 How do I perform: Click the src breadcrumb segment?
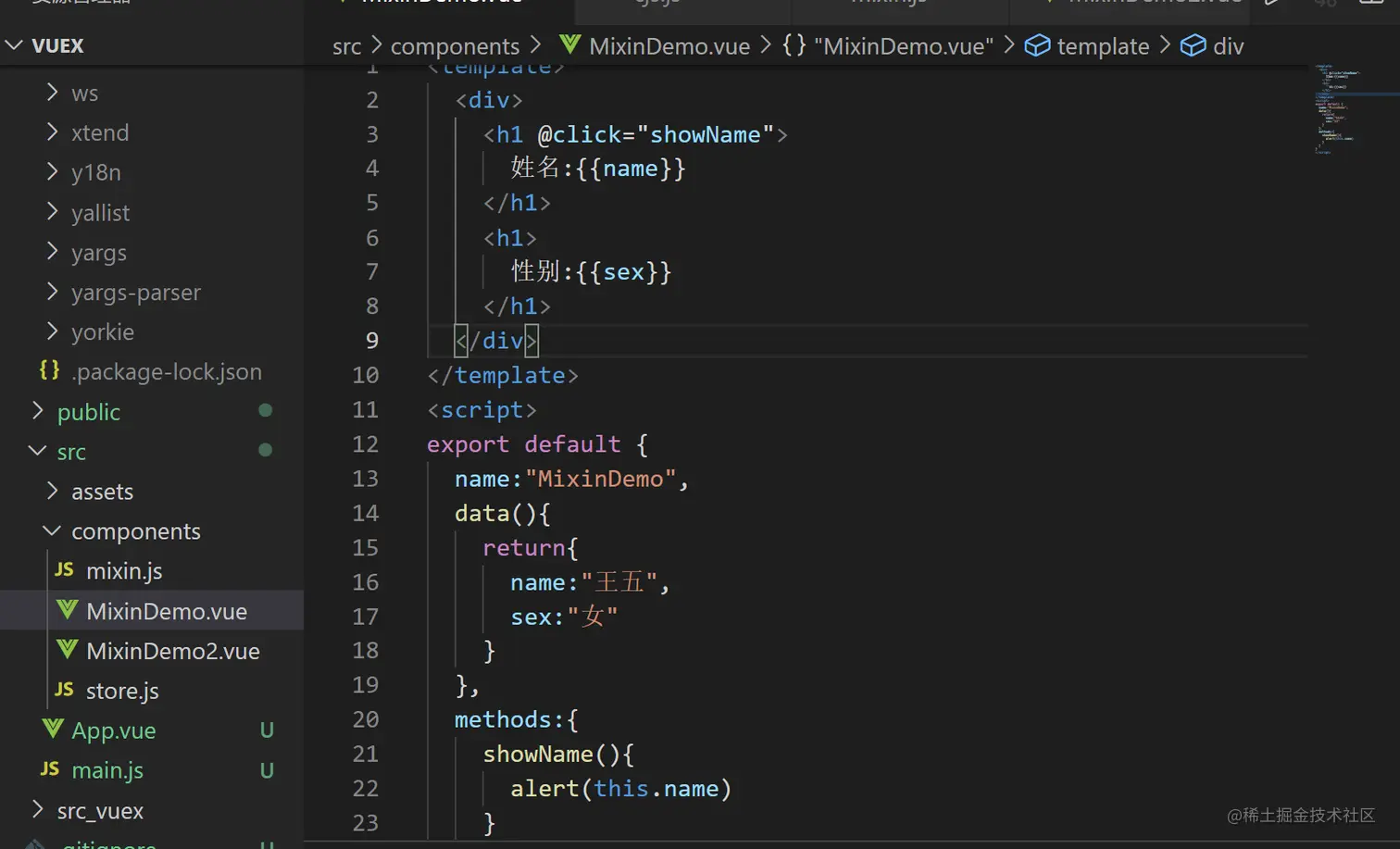347,46
